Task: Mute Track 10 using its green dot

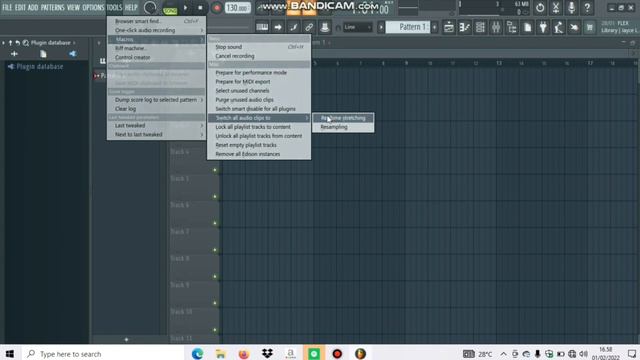Action: [215, 330]
